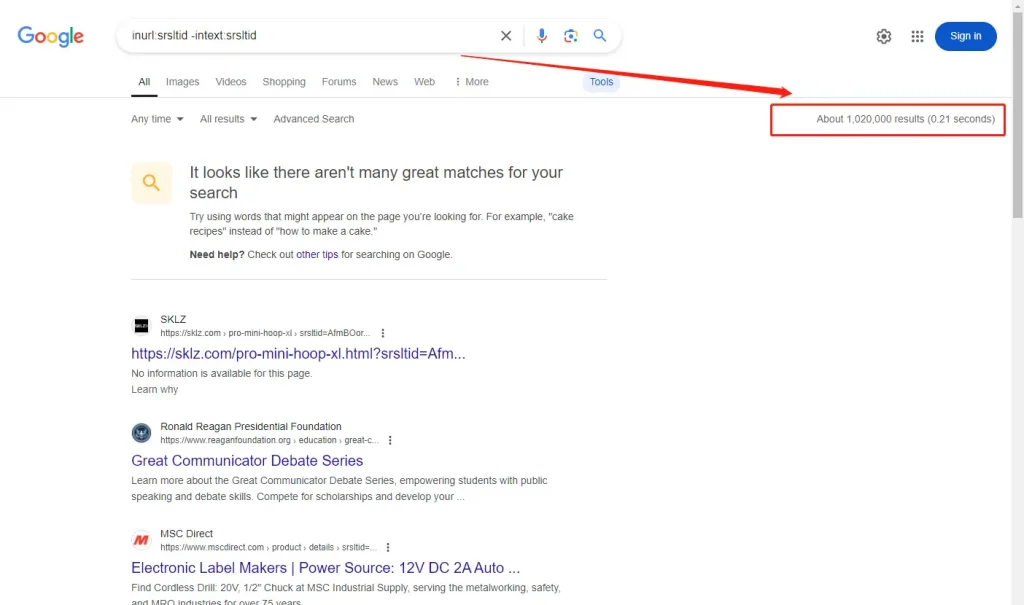The width and height of the screenshot is (1024, 605).
Task: Submit search with magnifier icon
Action: click(x=600, y=36)
